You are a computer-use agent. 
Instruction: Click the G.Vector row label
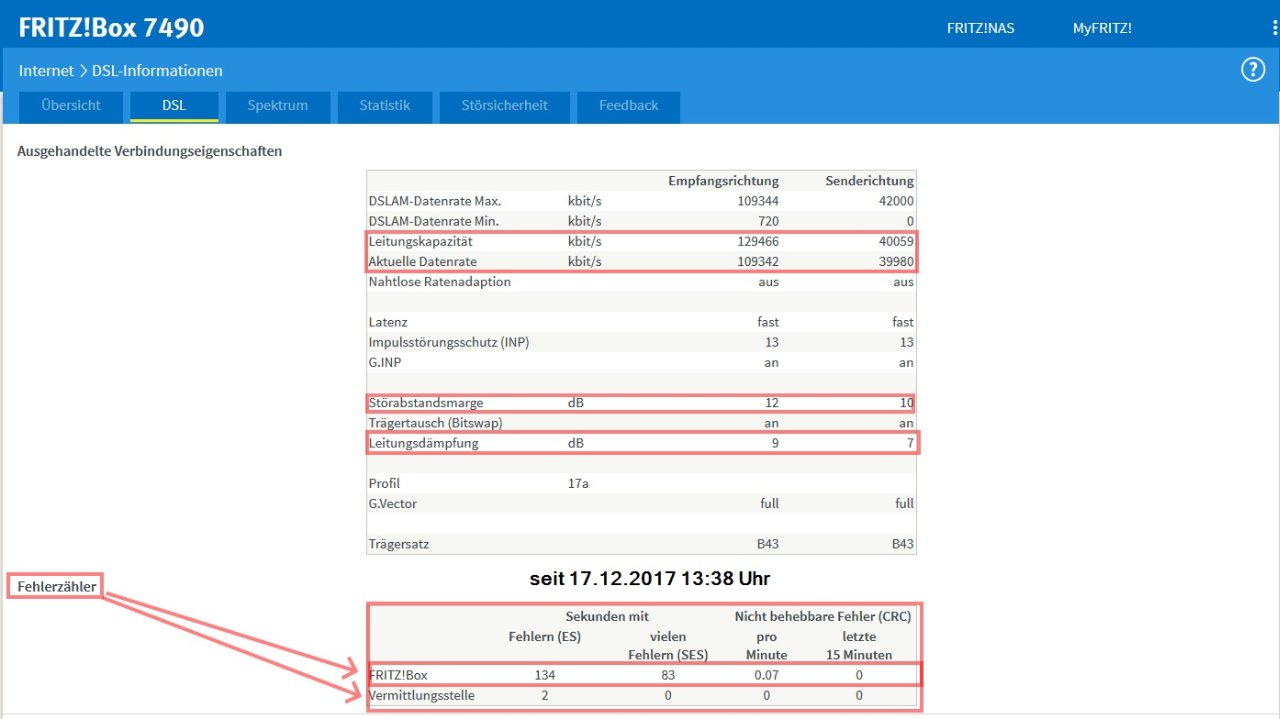[x=393, y=503]
